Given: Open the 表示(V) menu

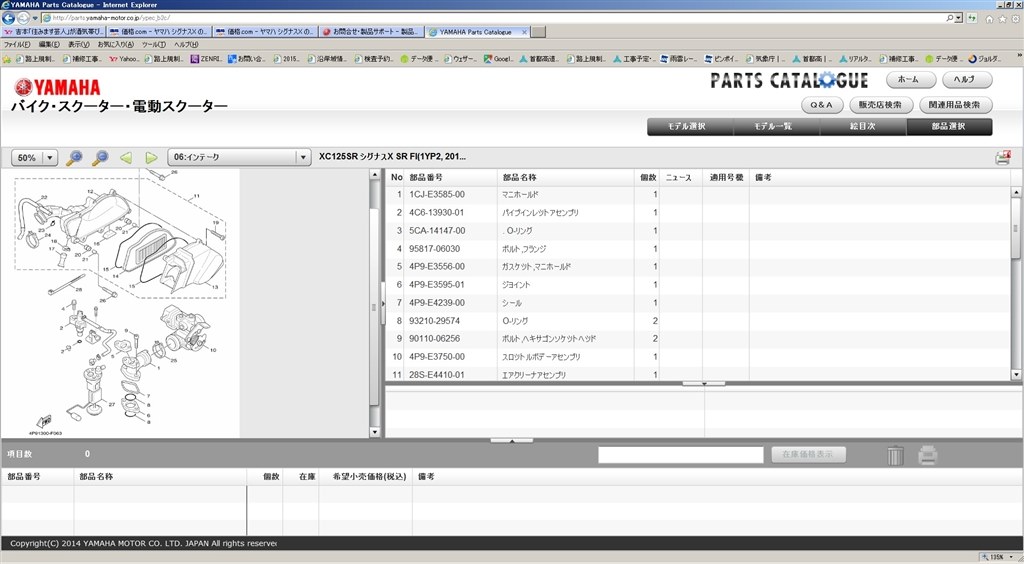Looking at the screenshot, I should [79, 44].
